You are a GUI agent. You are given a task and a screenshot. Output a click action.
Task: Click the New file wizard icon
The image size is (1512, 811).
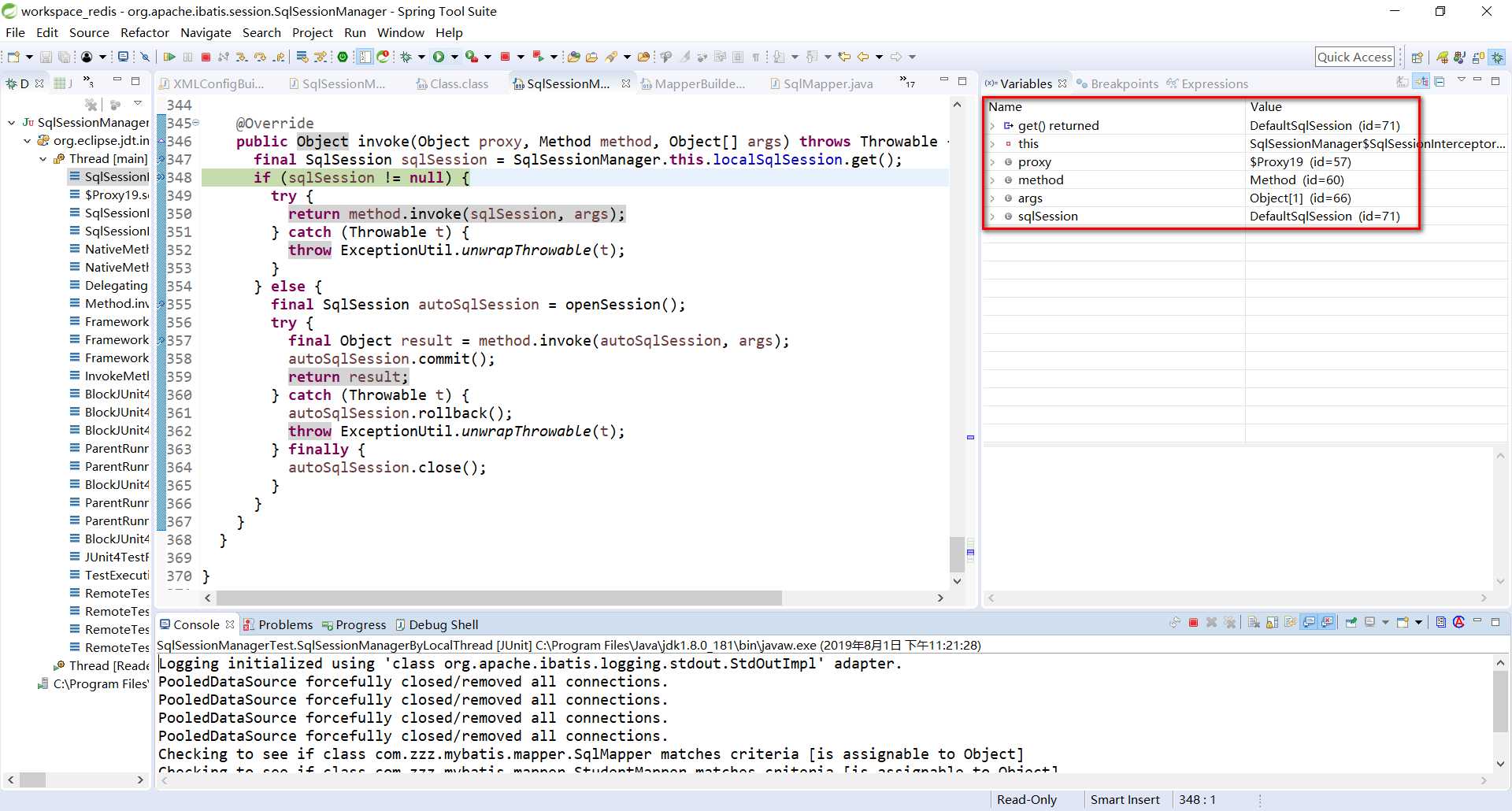tap(13, 57)
